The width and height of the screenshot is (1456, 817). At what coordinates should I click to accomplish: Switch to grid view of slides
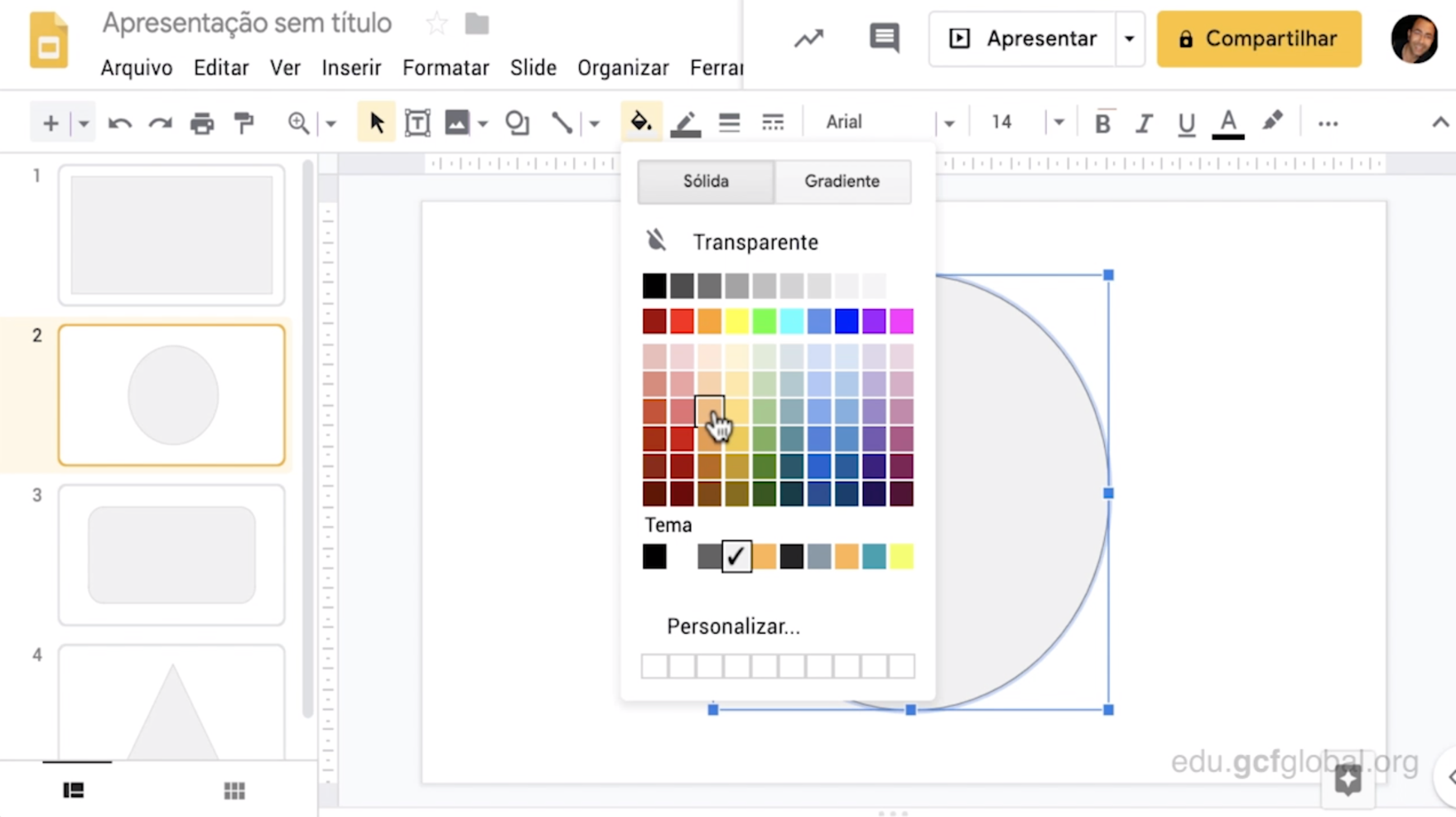click(234, 790)
